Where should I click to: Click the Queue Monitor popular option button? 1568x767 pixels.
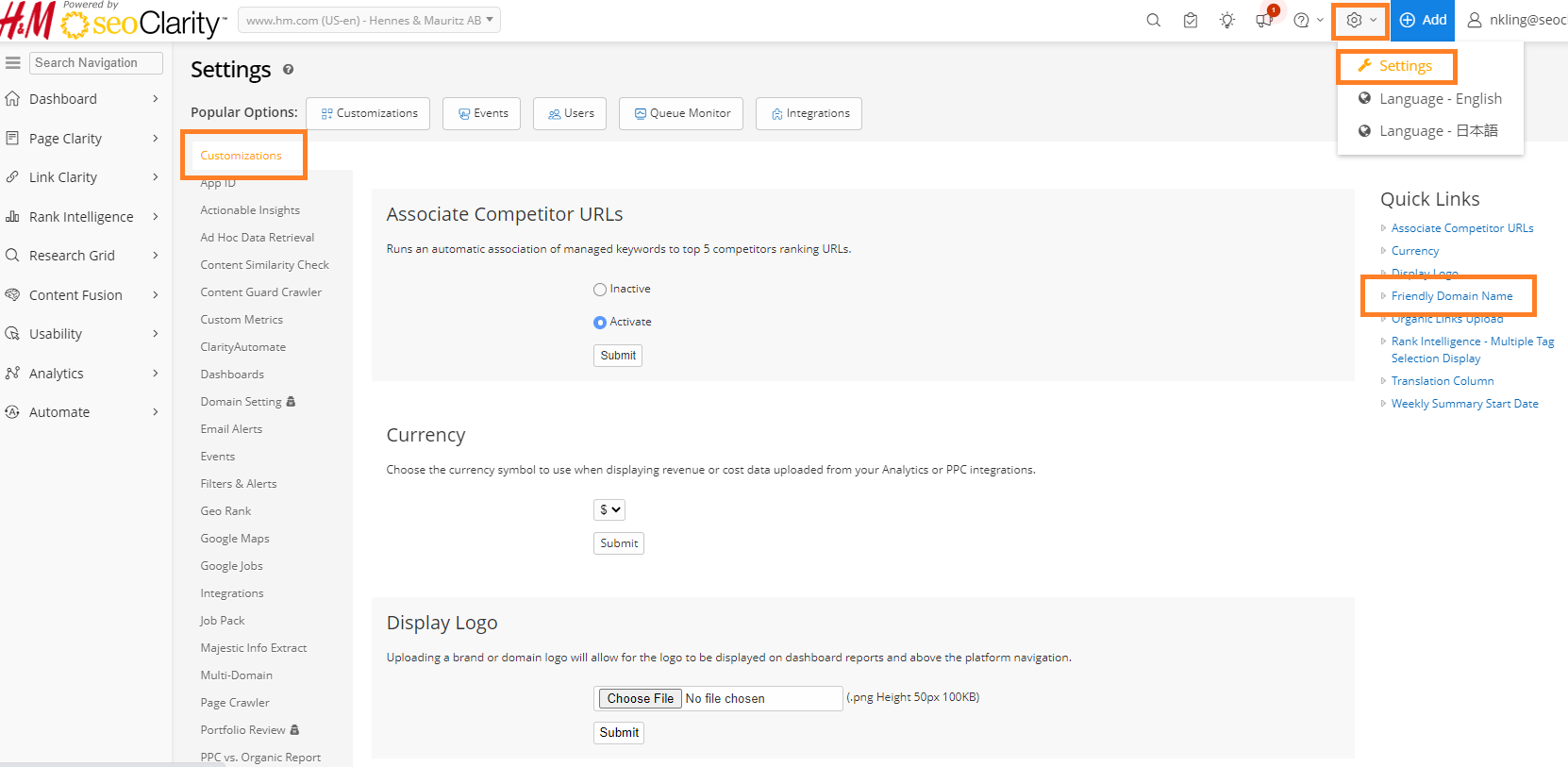point(681,113)
